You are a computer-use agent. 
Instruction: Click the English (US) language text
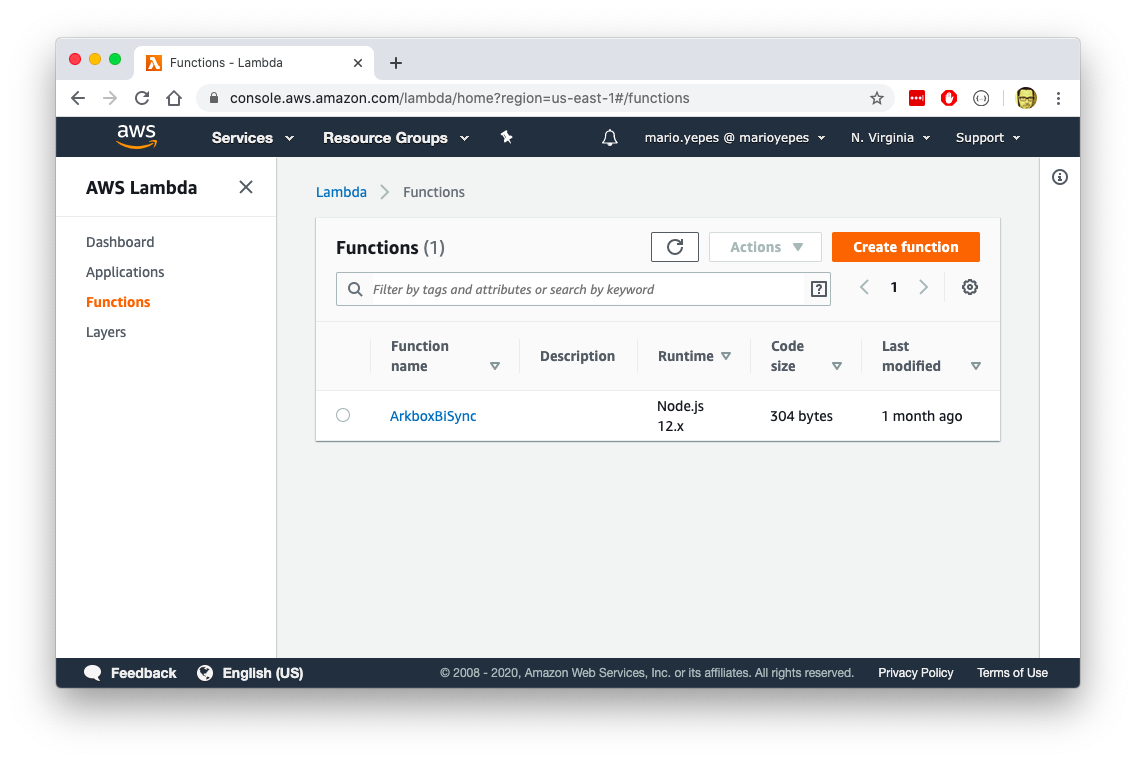[x=263, y=673]
